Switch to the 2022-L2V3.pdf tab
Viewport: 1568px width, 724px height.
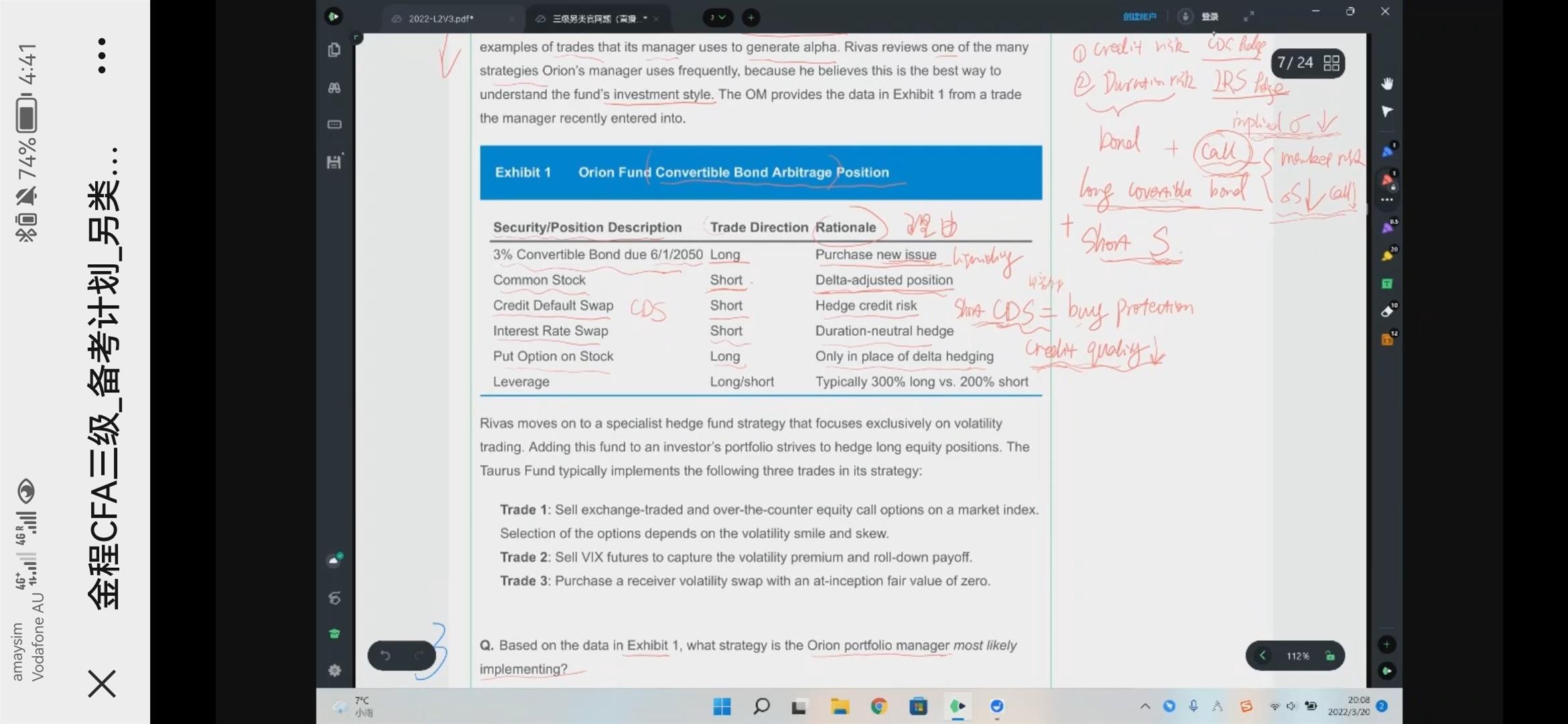(x=441, y=19)
